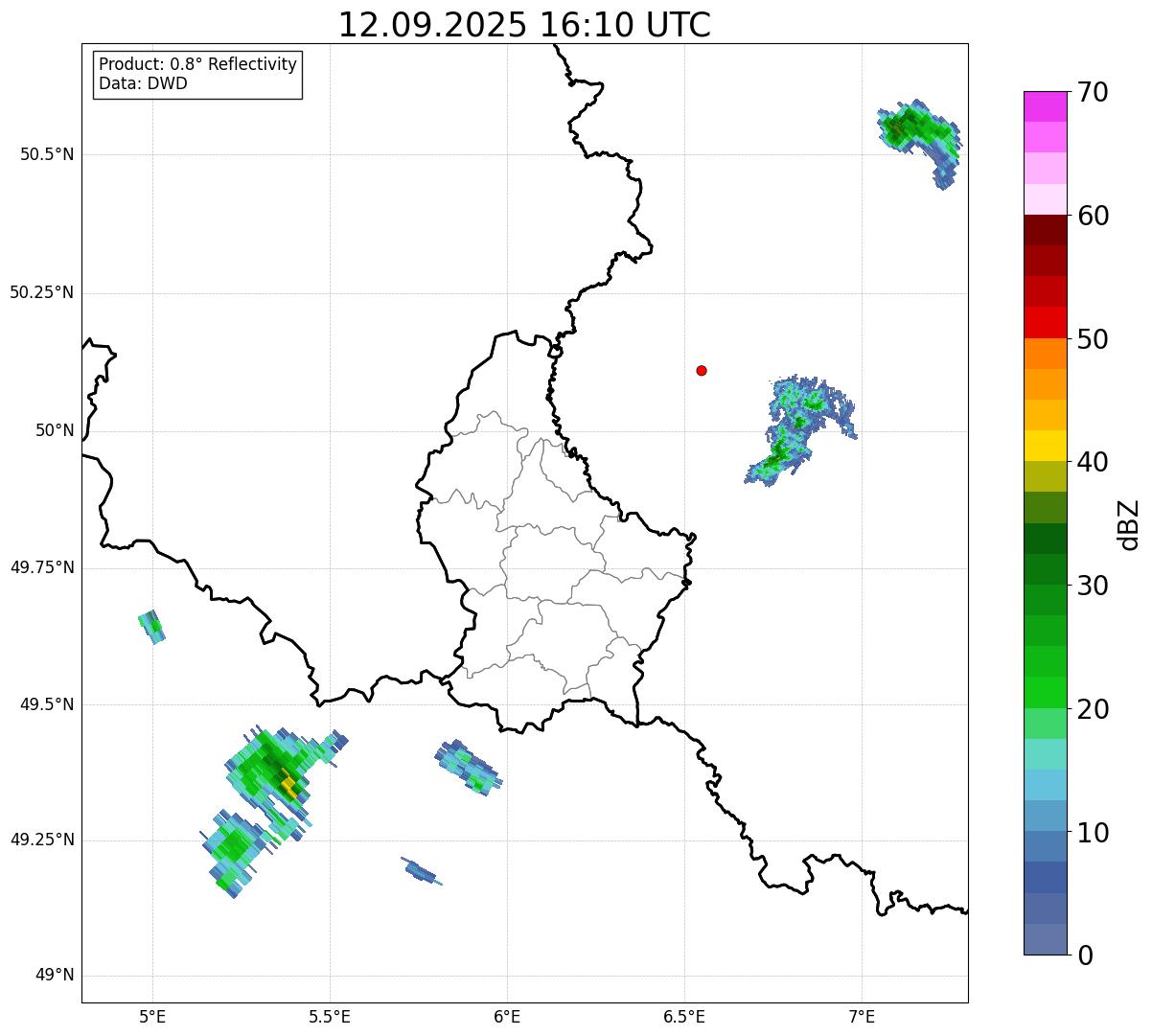The width and height of the screenshot is (1152, 1036).
Task: Click the red dot location marker
Action: click(702, 370)
